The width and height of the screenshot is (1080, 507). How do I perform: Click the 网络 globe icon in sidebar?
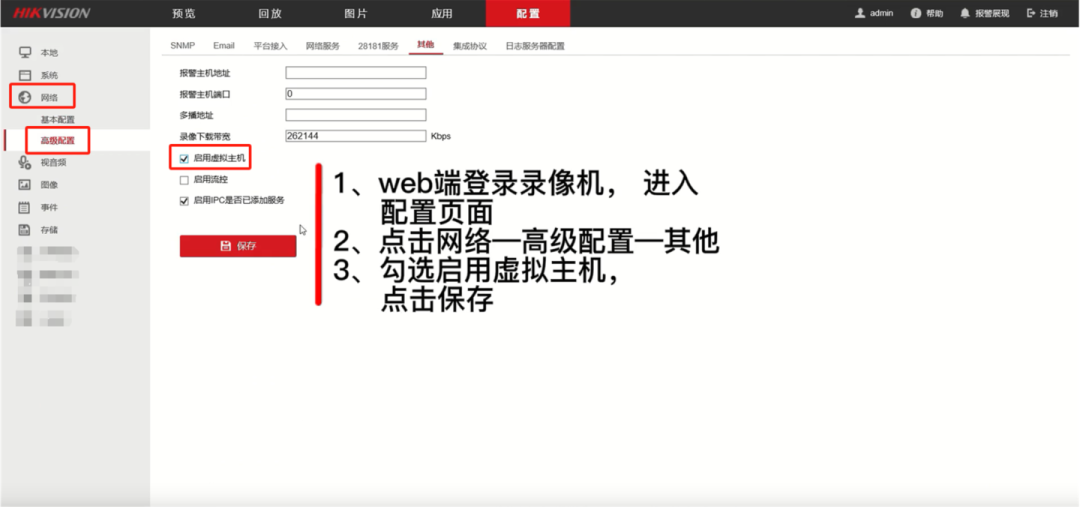click(x=25, y=97)
